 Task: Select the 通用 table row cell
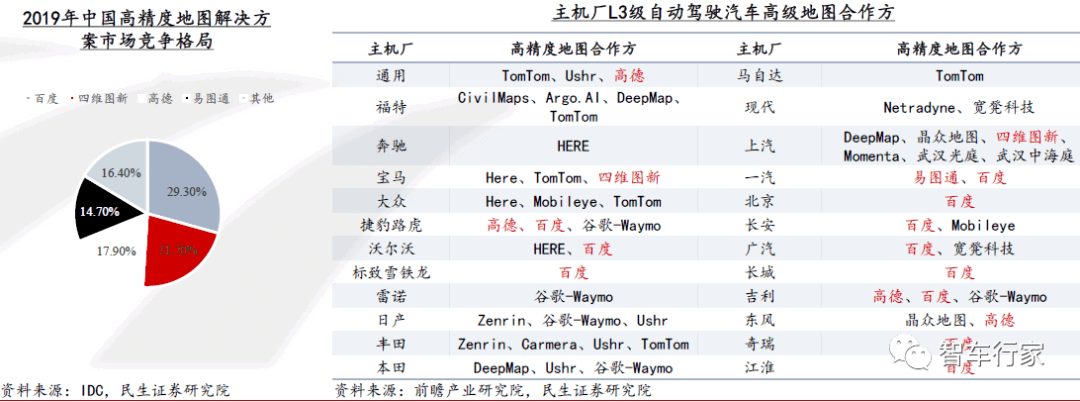coord(391,76)
